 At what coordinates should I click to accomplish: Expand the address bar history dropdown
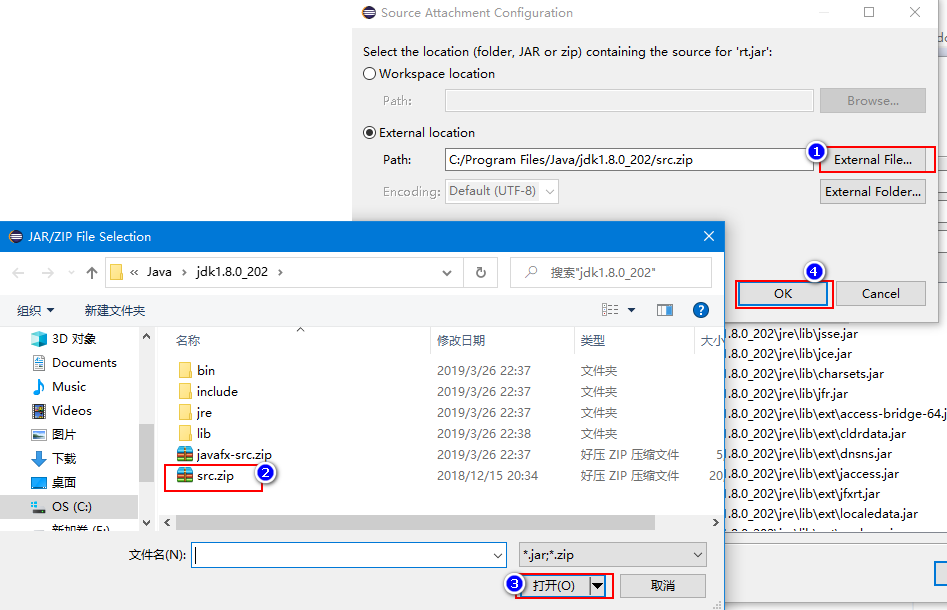pos(447,273)
